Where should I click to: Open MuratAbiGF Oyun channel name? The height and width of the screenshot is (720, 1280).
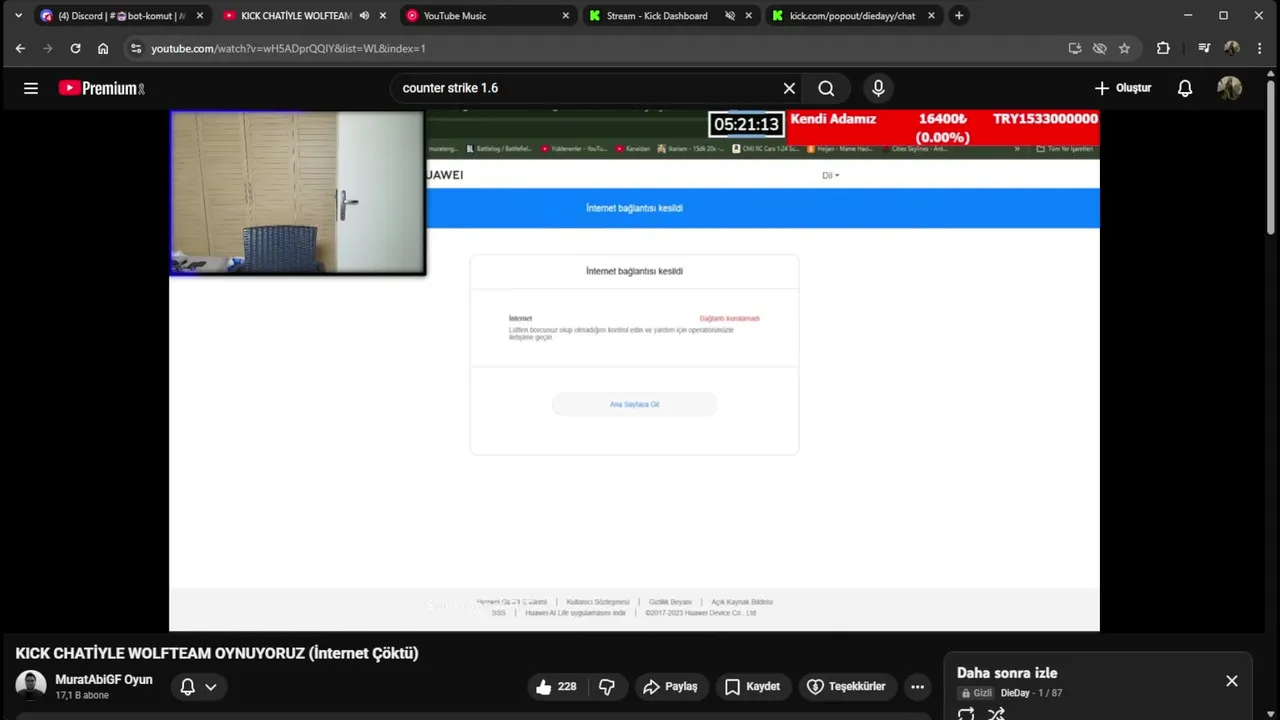(x=104, y=680)
